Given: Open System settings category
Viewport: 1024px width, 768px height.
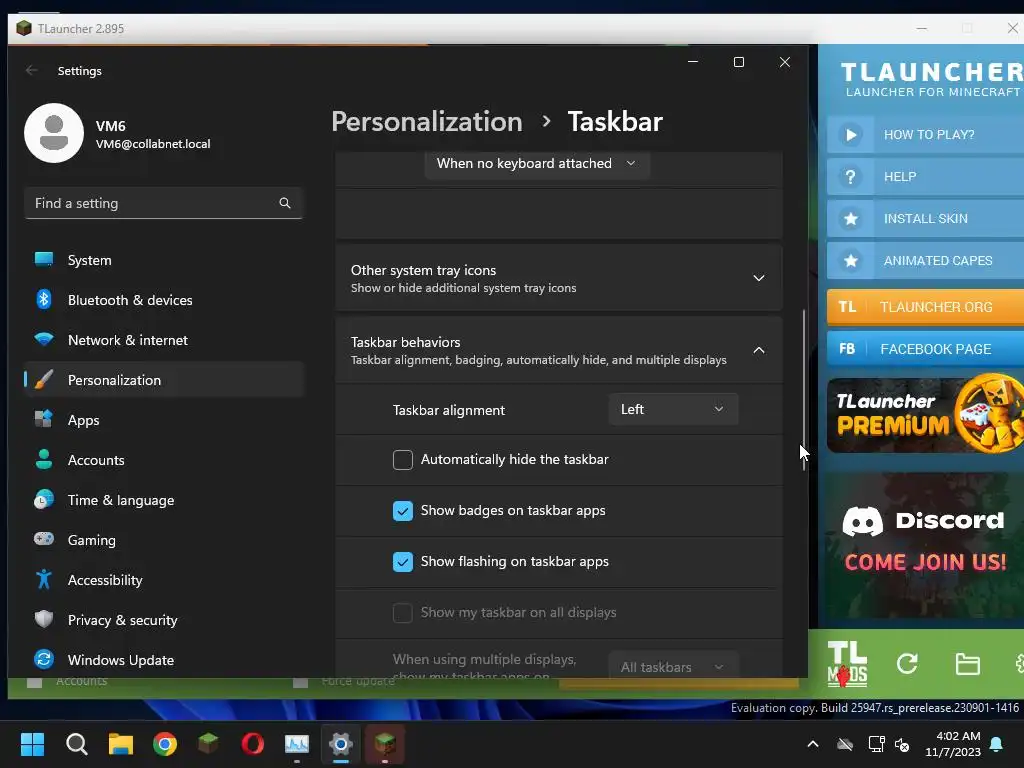Looking at the screenshot, I should 163,260.
